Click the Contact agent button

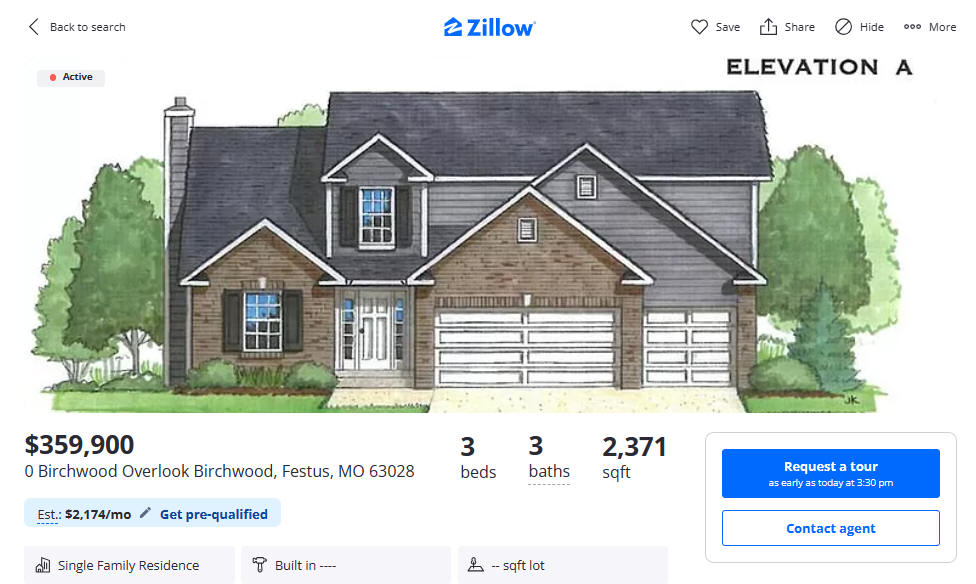(830, 528)
